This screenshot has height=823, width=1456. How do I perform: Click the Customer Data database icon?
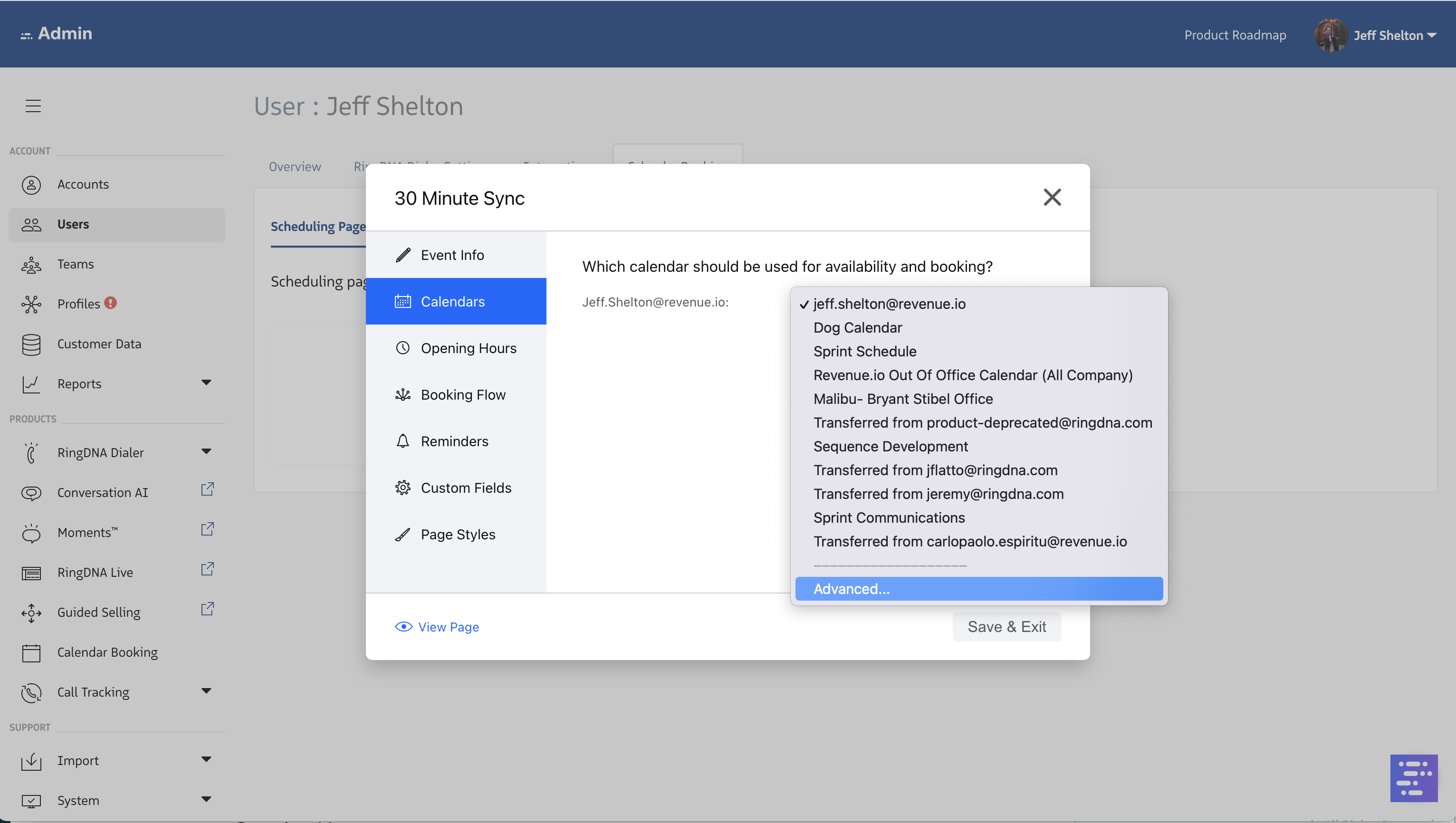coord(31,344)
